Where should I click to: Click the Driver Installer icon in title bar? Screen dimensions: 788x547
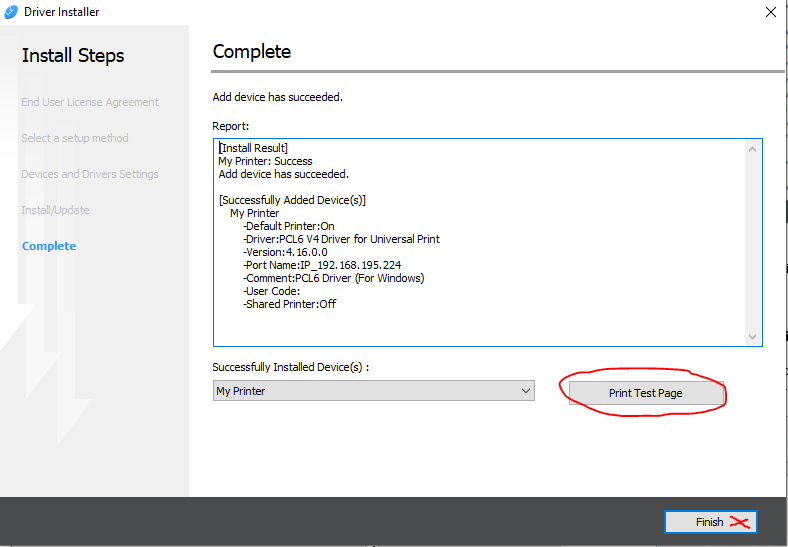coord(11,12)
